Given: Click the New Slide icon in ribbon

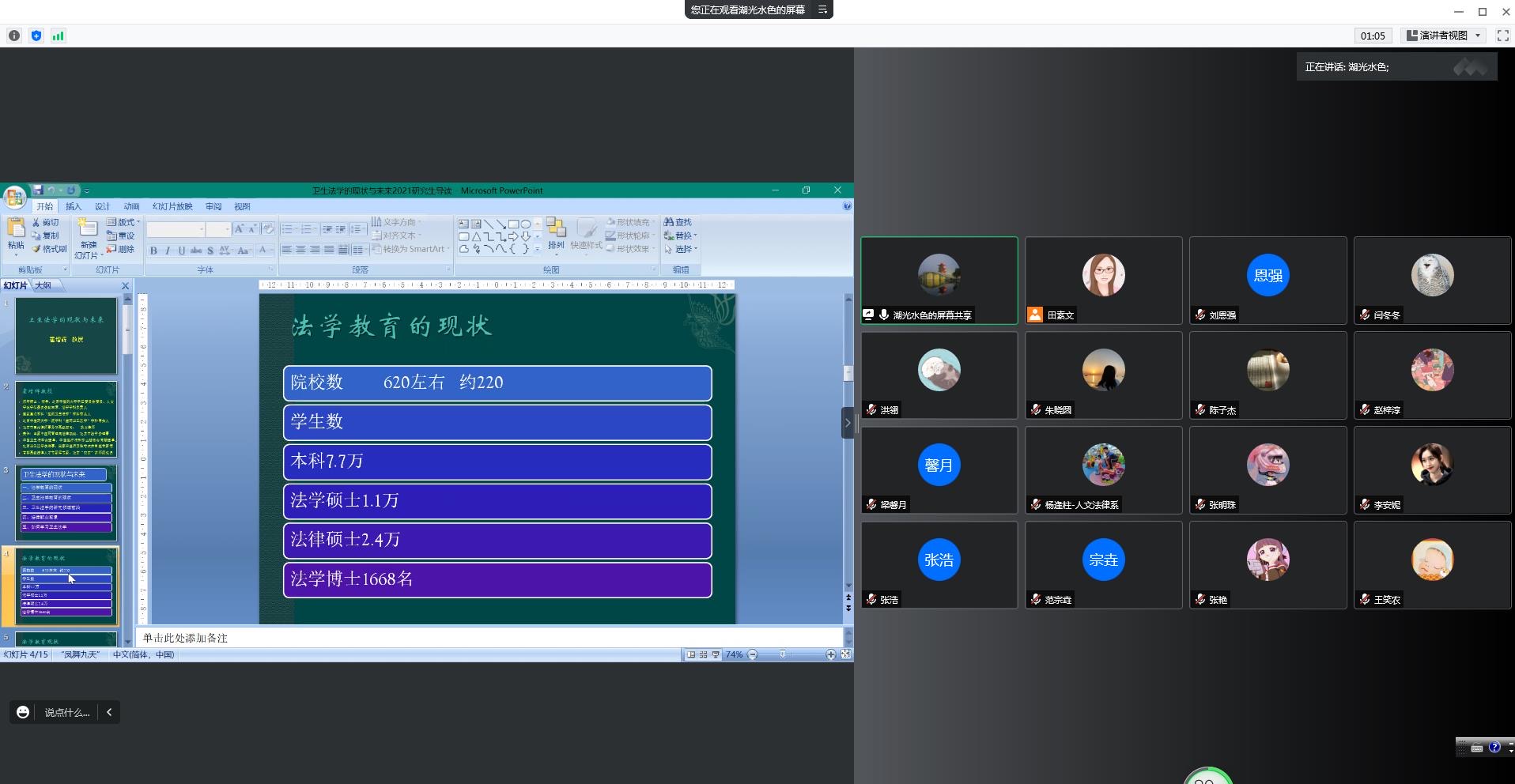Looking at the screenshot, I should (x=88, y=230).
